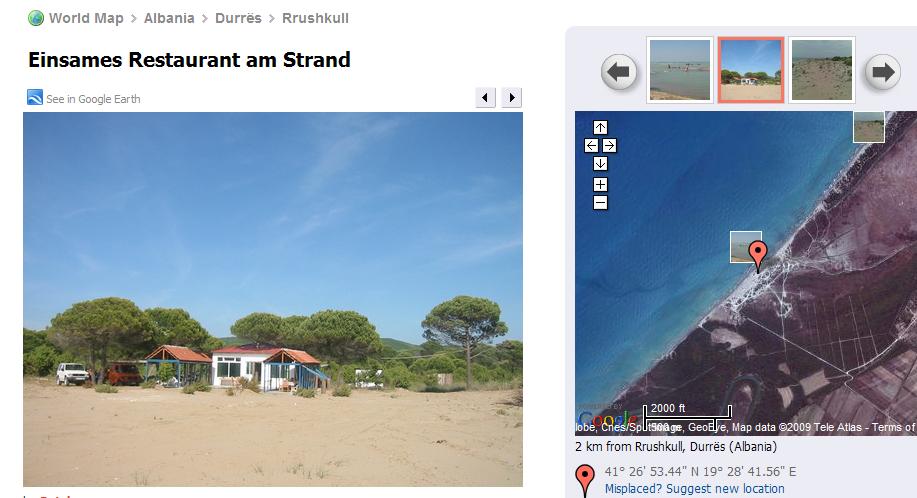Click the large round right arrow in carousel
Image resolution: width=917 pixels, height=498 pixels.
tap(882, 72)
